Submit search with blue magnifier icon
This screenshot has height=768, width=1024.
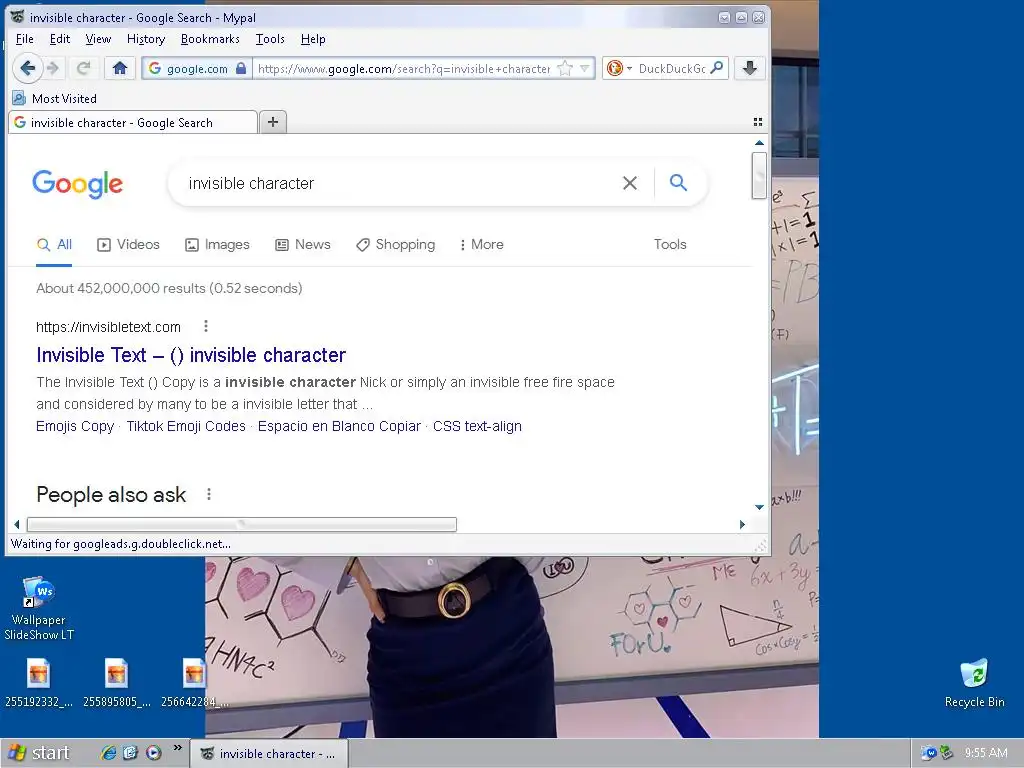[x=679, y=183]
